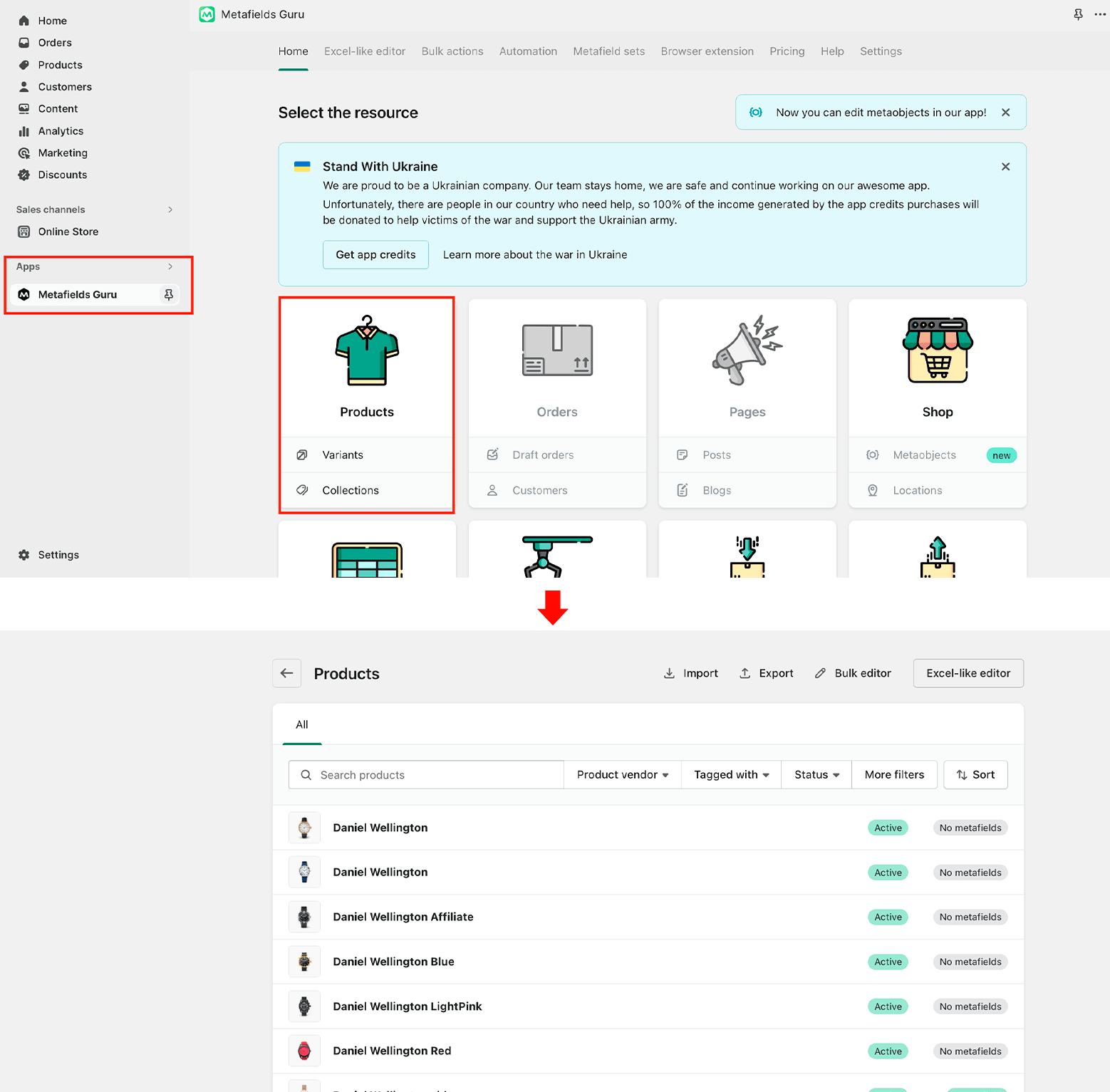Dismiss the metaobjects notification

pyautogui.click(x=1005, y=113)
